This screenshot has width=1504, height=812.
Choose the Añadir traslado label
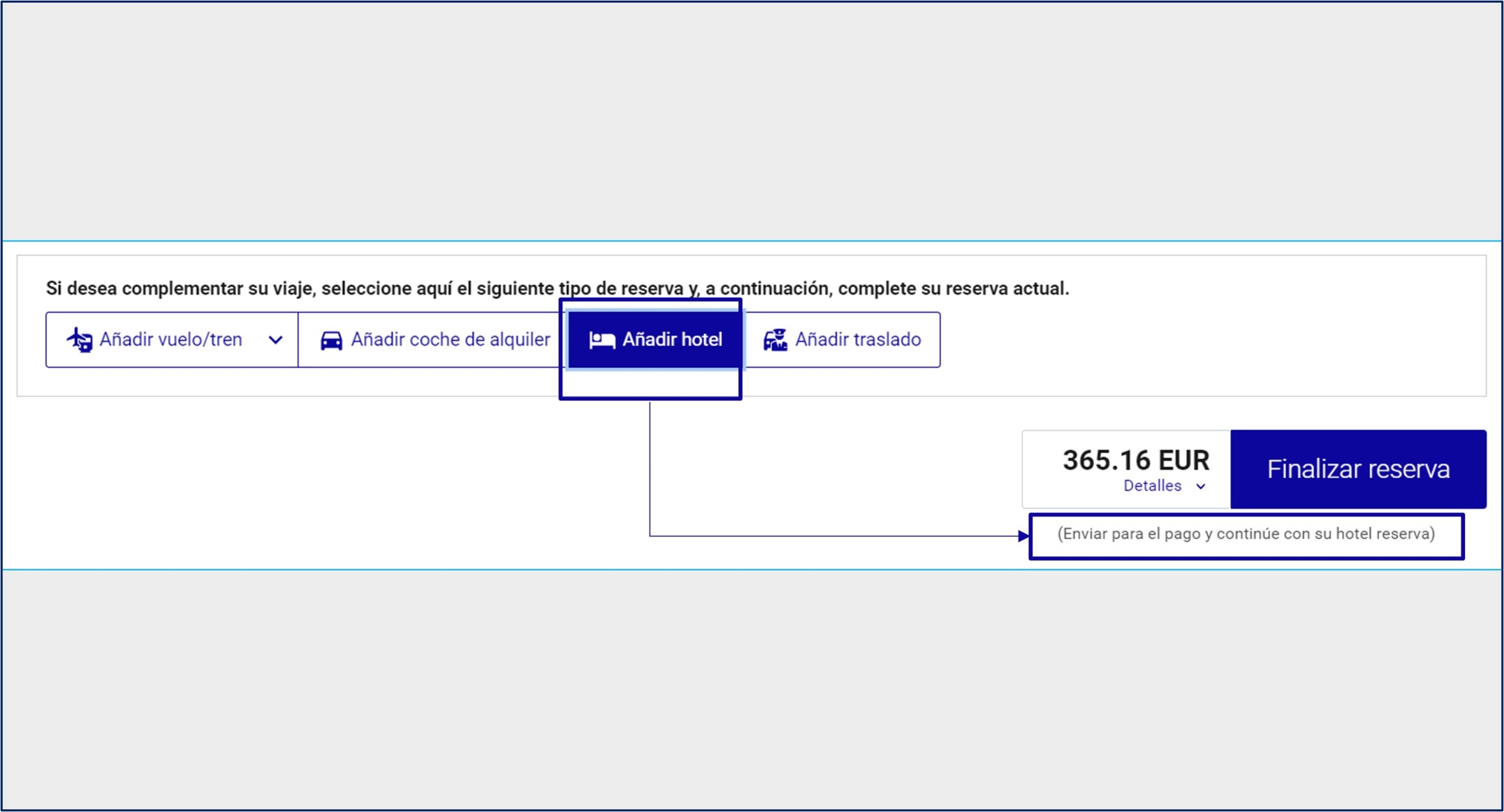[x=857, y=340]
